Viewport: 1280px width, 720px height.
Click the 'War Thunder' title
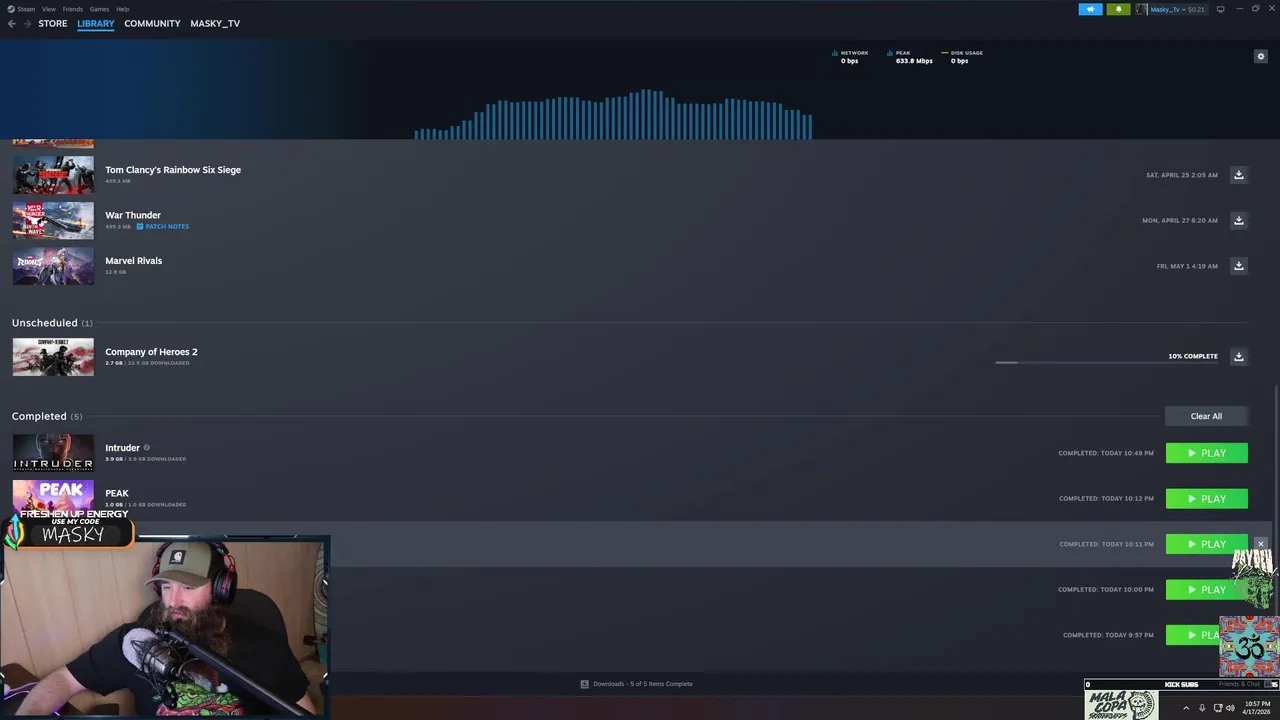(x=133, y=215)
